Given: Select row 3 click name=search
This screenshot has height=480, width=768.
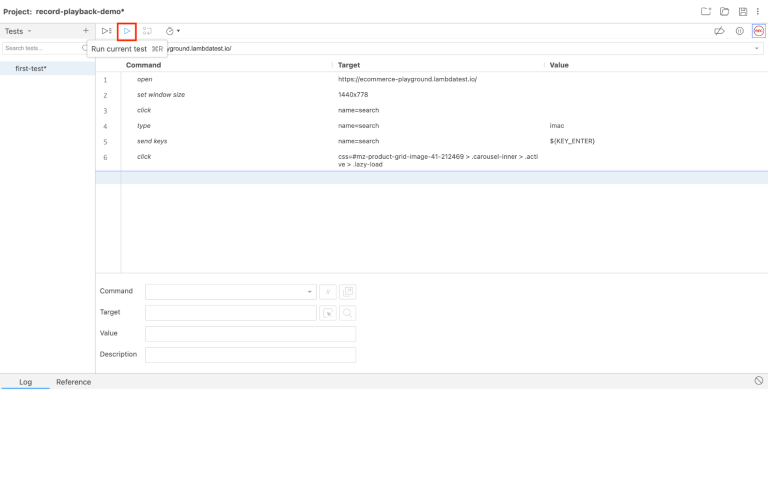Looking at the screenshot, I should pos(432,110).
